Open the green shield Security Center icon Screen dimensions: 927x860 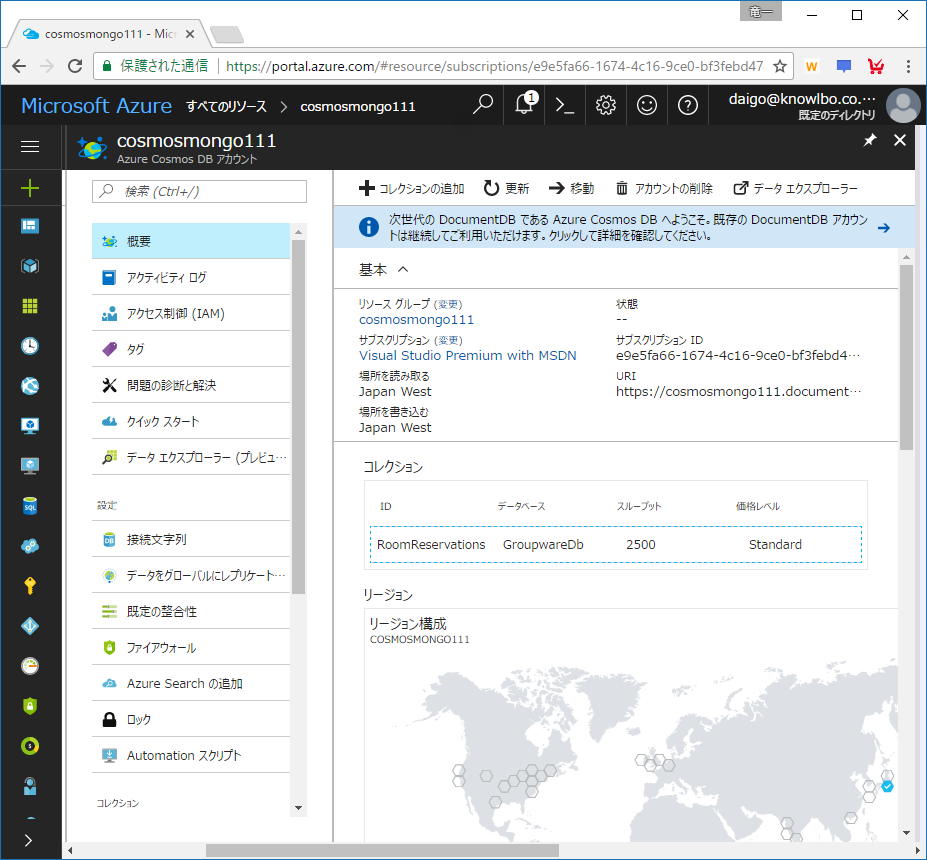click(30, 706)
